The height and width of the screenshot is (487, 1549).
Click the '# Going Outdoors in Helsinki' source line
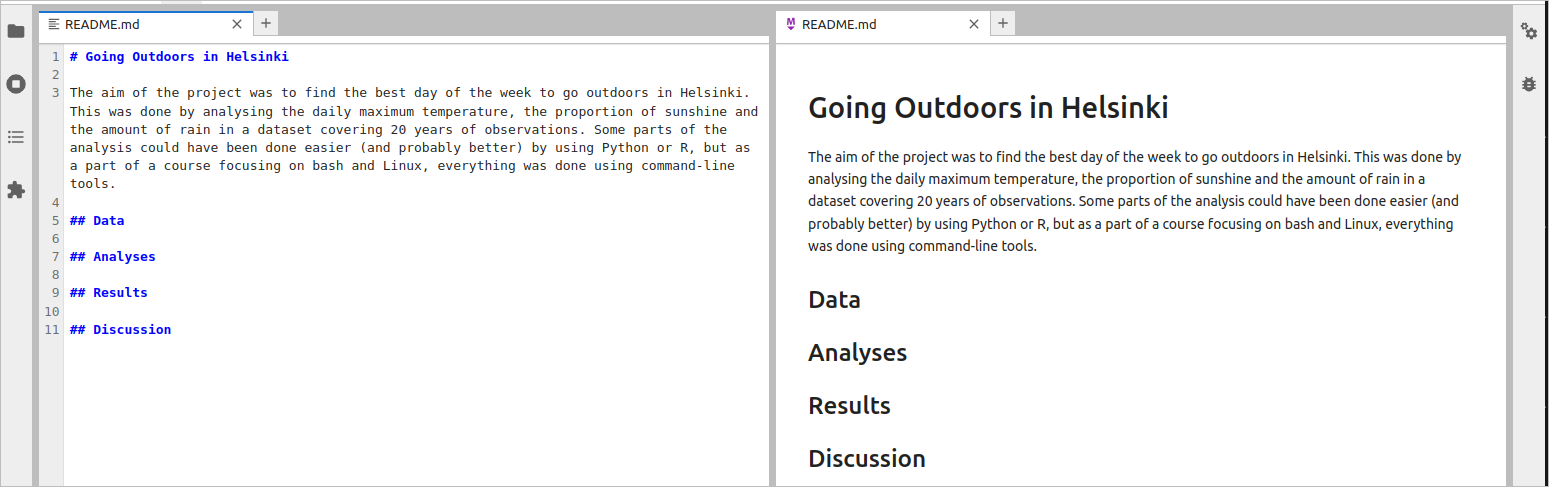pos(179,57)
